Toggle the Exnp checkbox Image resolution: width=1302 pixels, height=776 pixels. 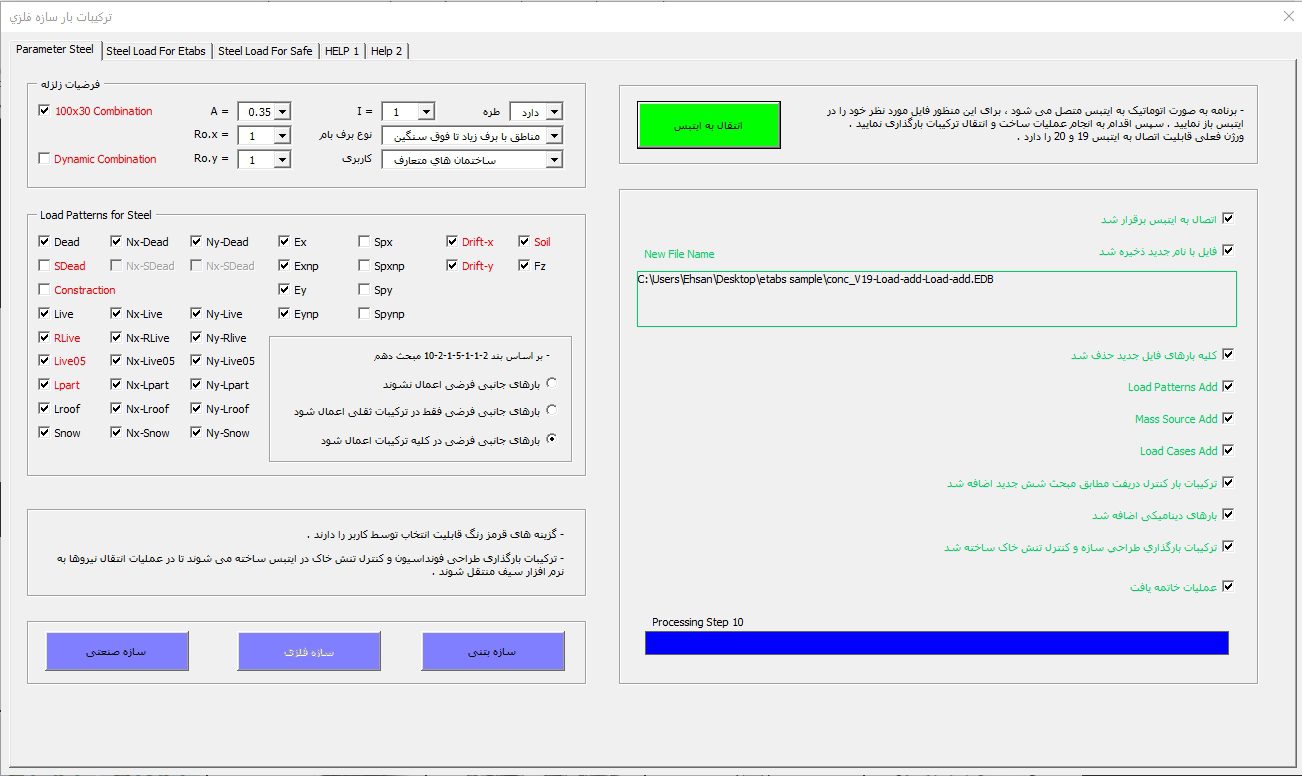coord(285,266)
